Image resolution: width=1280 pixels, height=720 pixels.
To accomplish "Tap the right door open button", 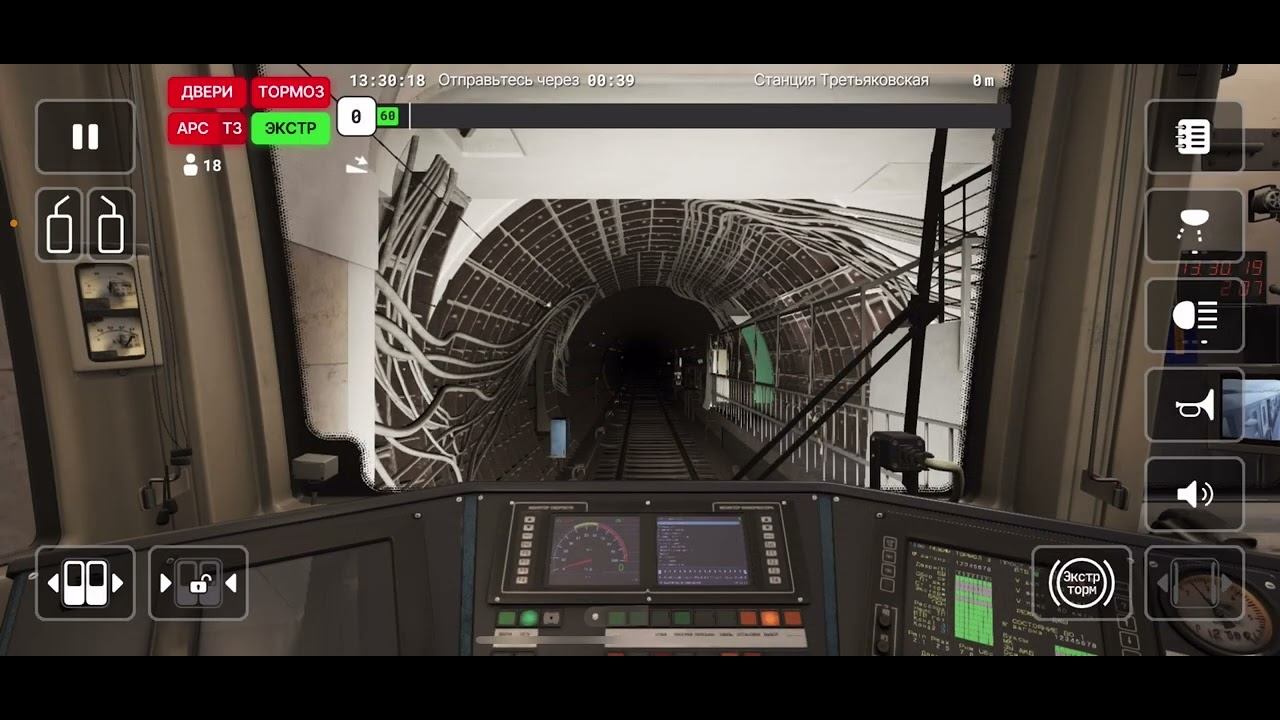I will pyautogui.click(x=110, y=225).
